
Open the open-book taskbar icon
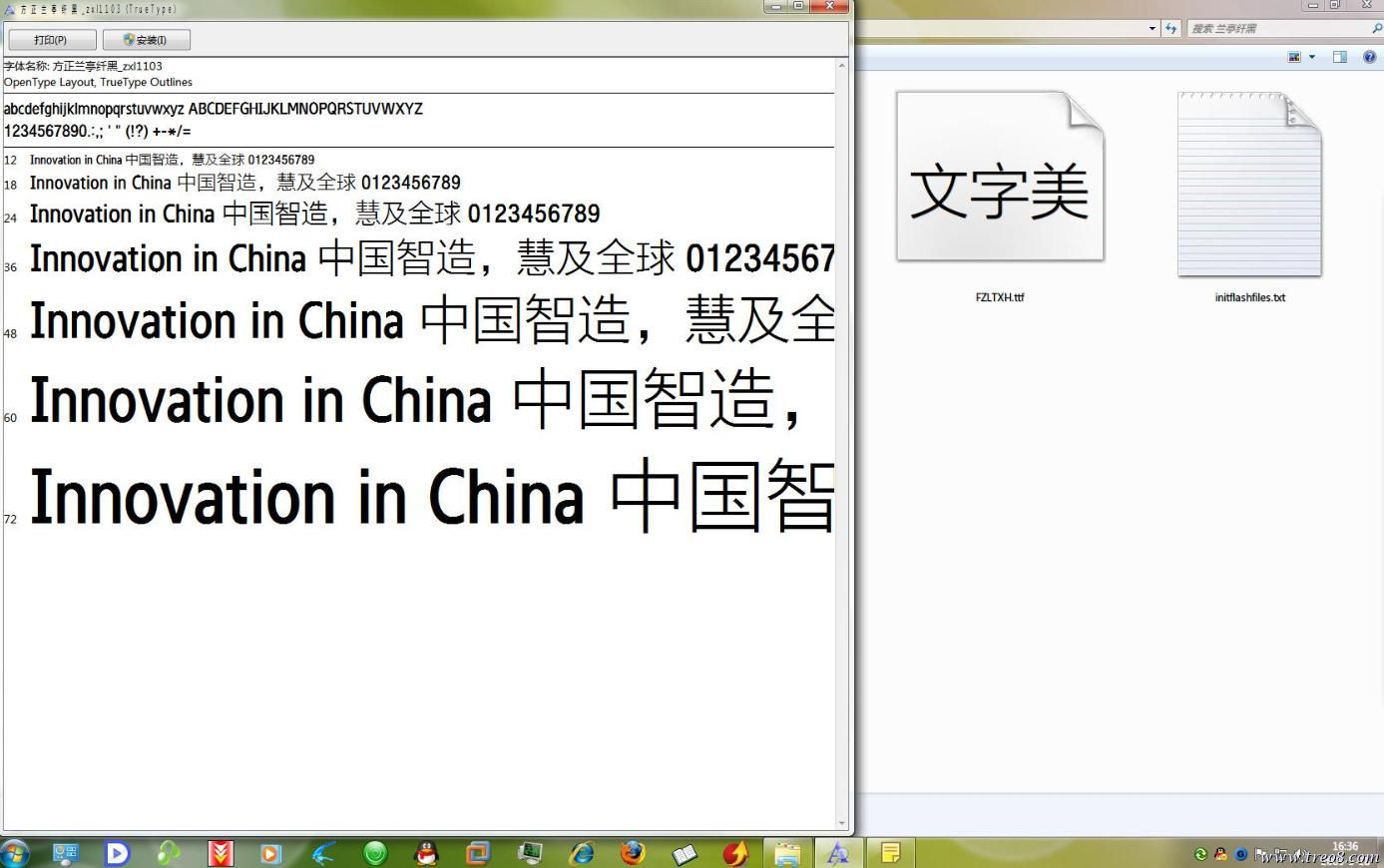[685, 853]
